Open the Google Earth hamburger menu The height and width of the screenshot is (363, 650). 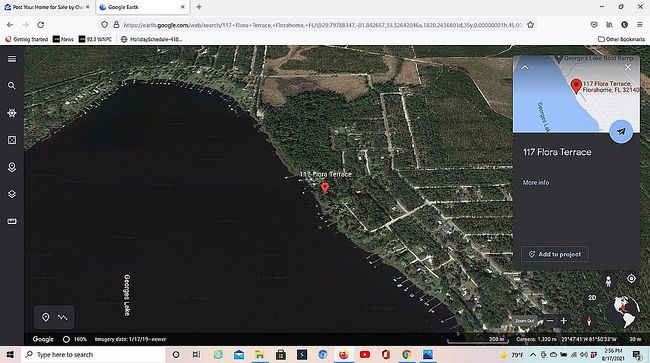pyautogui.click(x=12, y=59)
